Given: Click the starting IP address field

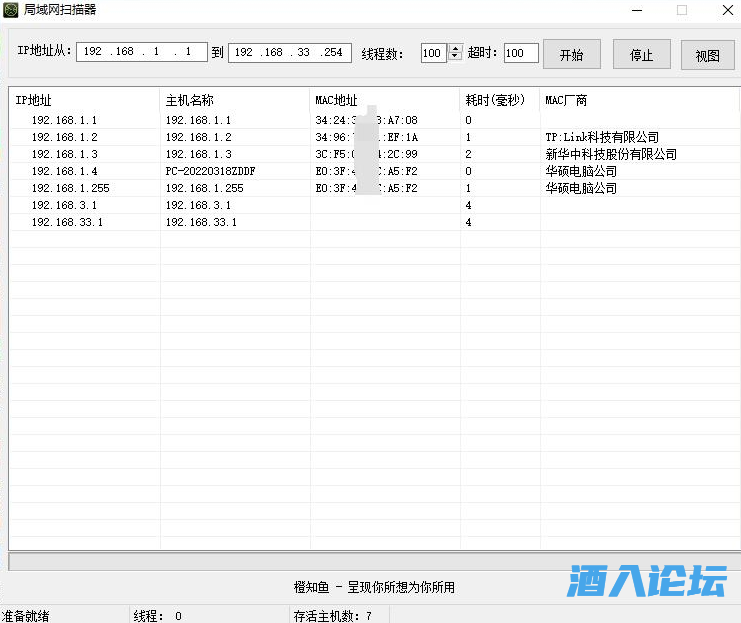Looking at the screenshot, I should pos(141,52).
